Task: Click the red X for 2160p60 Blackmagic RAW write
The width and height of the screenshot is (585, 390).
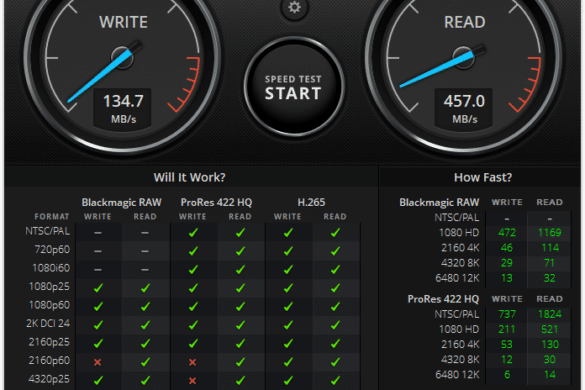Action: [x=98, y=362]
